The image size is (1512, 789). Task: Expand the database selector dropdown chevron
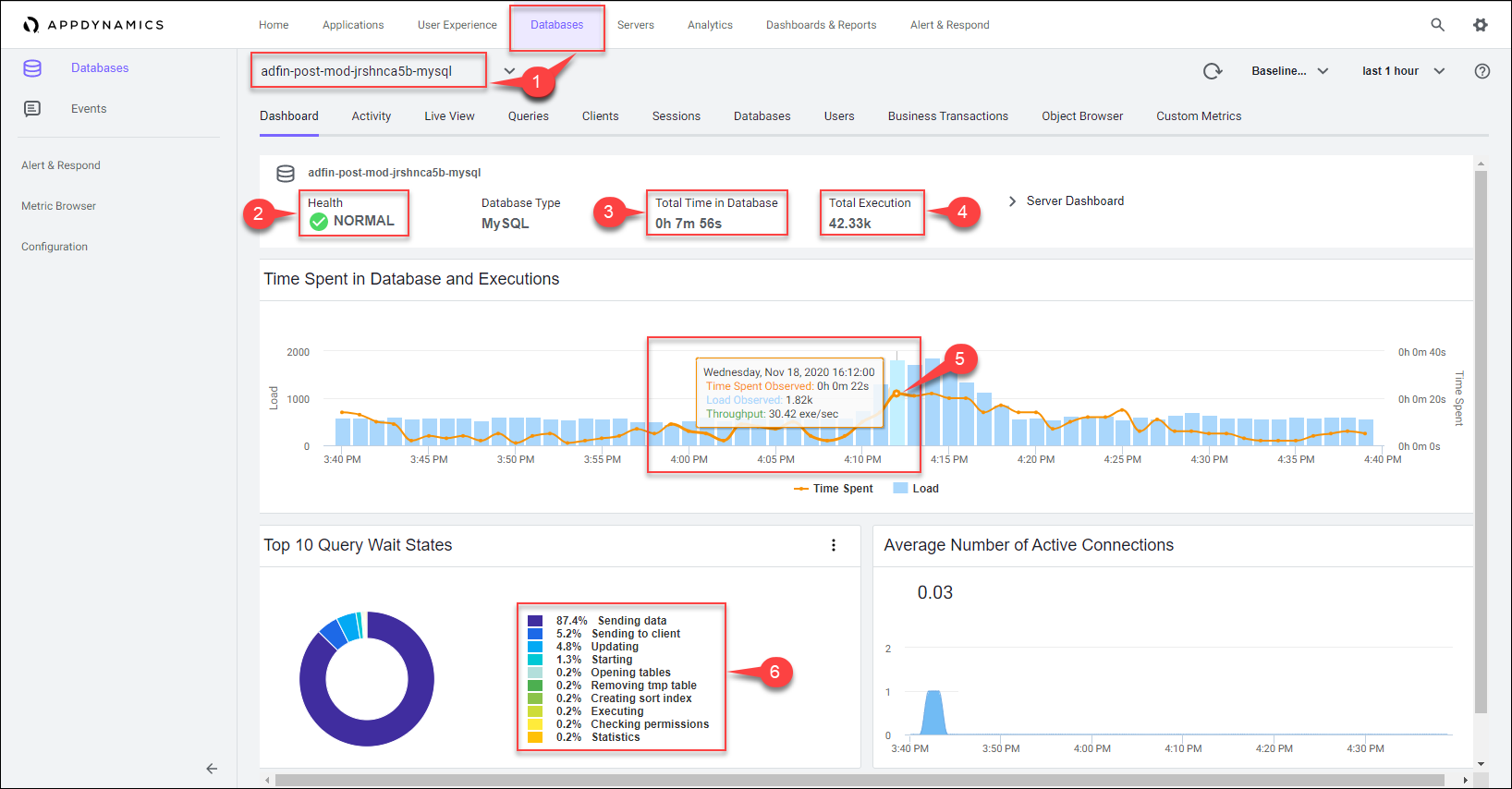(509, 71)
